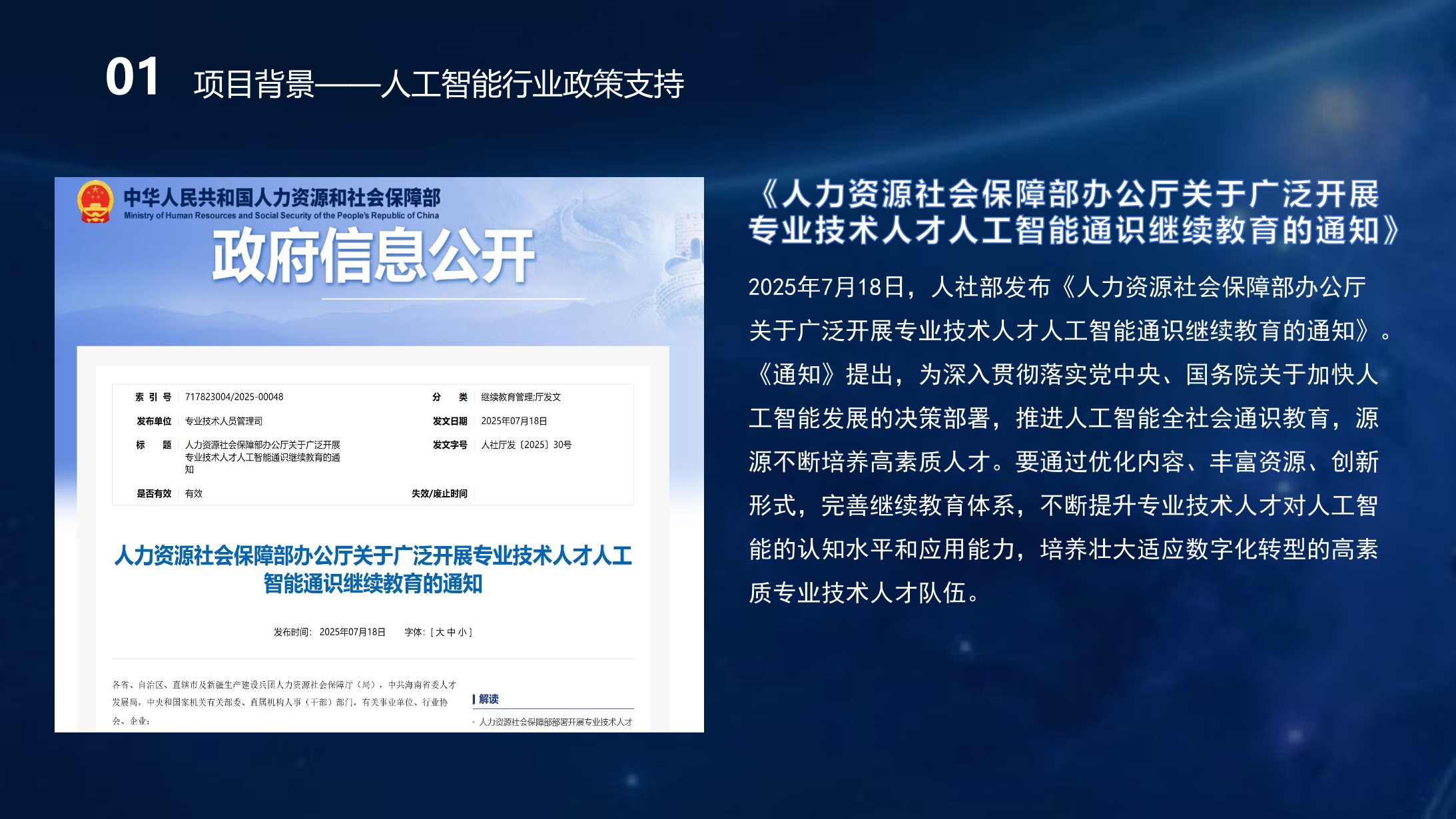Click the slide heading 项目背景——人工智能行业政策支持
Screen dimensions: 1456x819
click(438, 85)
